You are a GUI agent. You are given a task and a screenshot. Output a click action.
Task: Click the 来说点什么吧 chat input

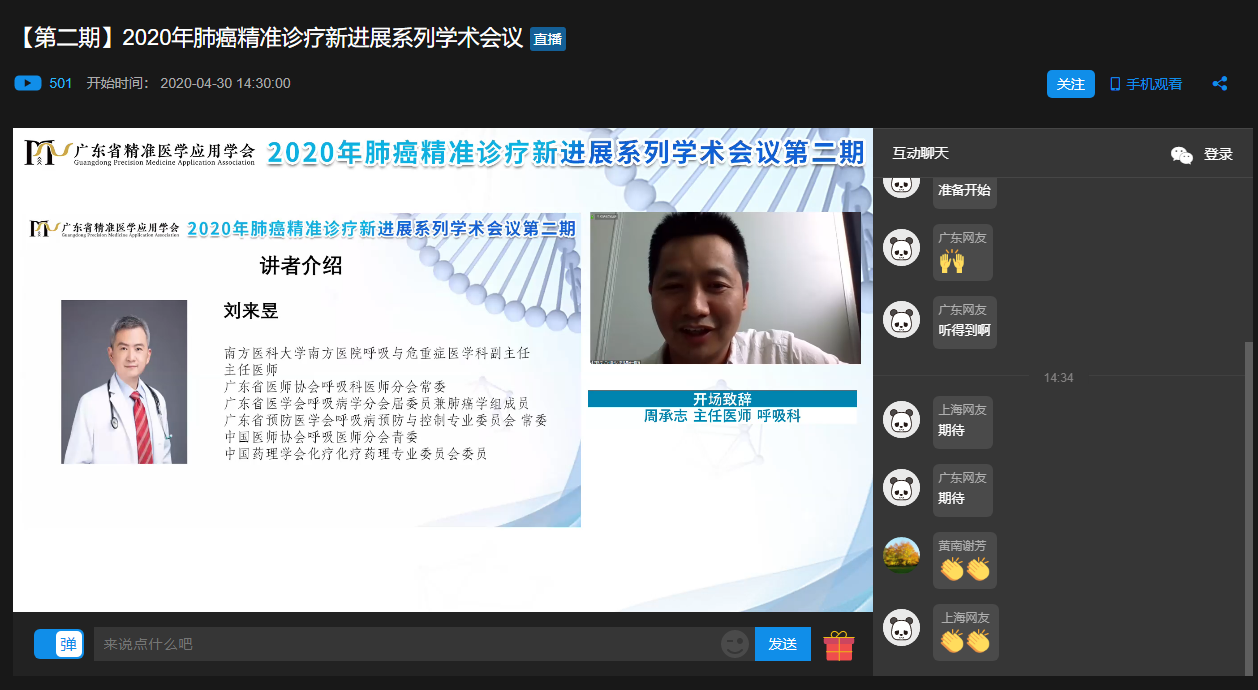405,644
